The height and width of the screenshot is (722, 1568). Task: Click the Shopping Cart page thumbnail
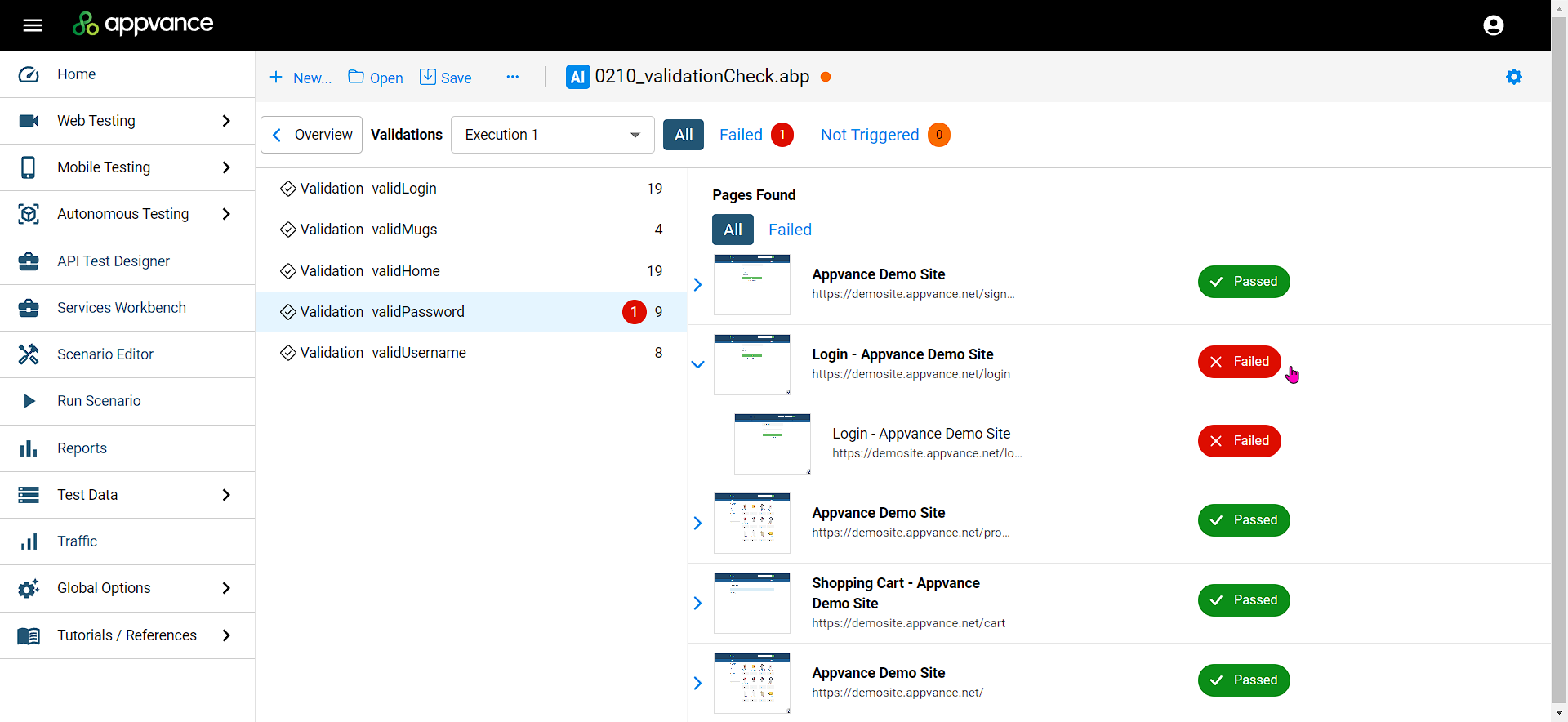point(751,604)
